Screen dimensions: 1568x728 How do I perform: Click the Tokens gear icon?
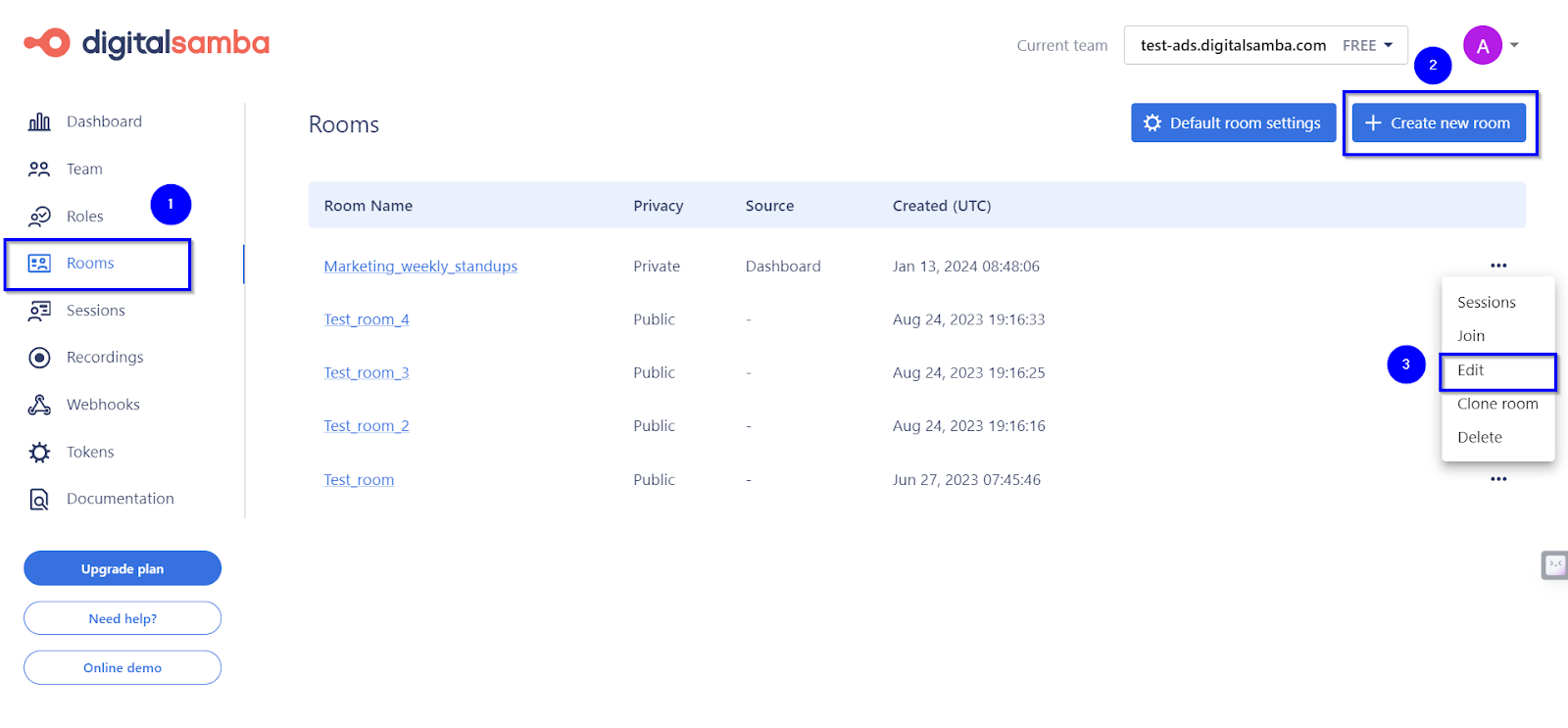point(39,452)
